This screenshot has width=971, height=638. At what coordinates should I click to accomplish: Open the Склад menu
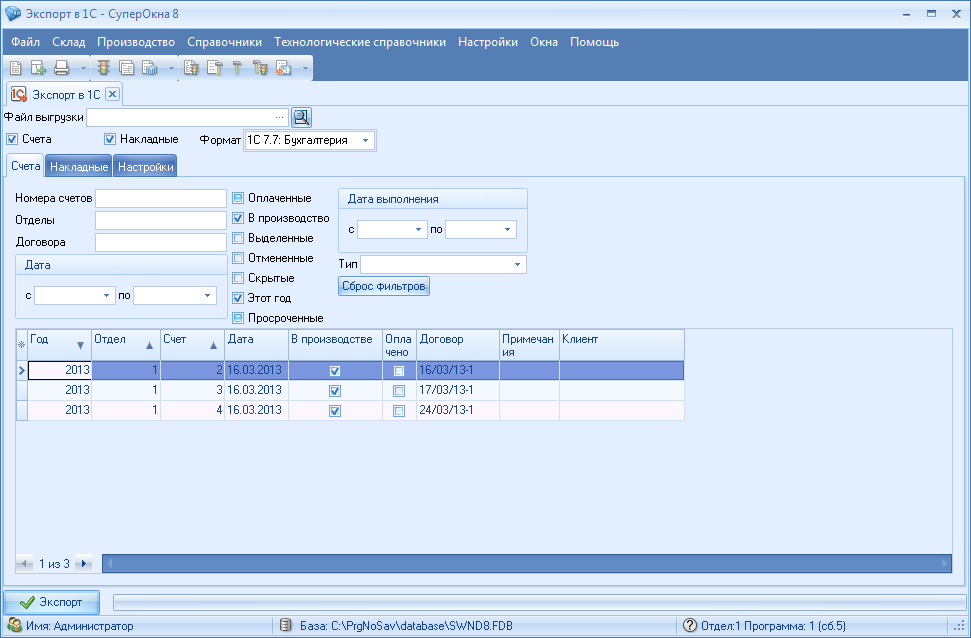click(x=69, y=42)
